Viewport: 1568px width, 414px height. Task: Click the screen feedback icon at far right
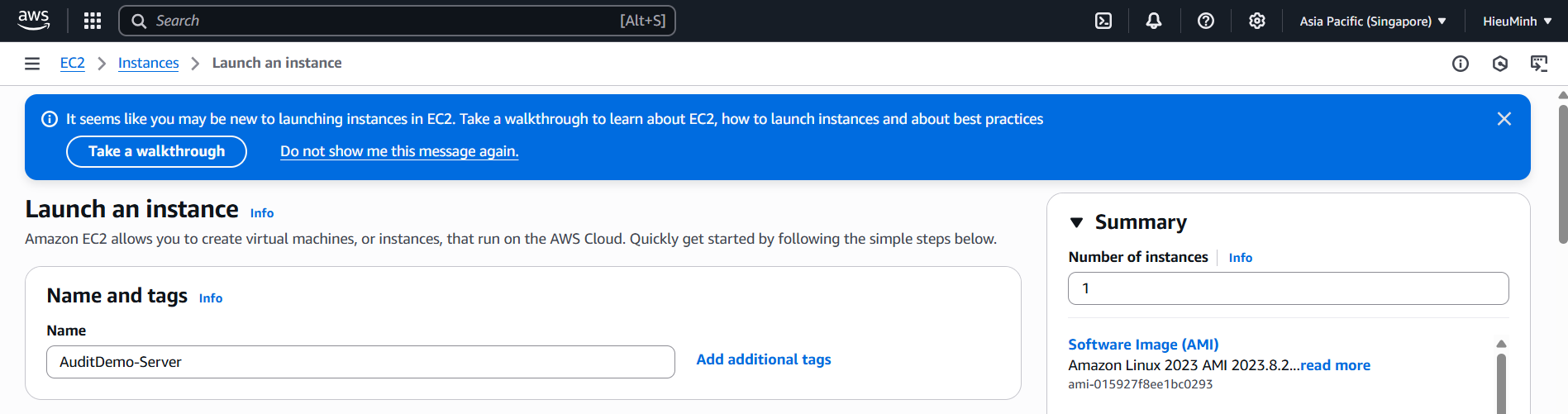coord(1539,64)
